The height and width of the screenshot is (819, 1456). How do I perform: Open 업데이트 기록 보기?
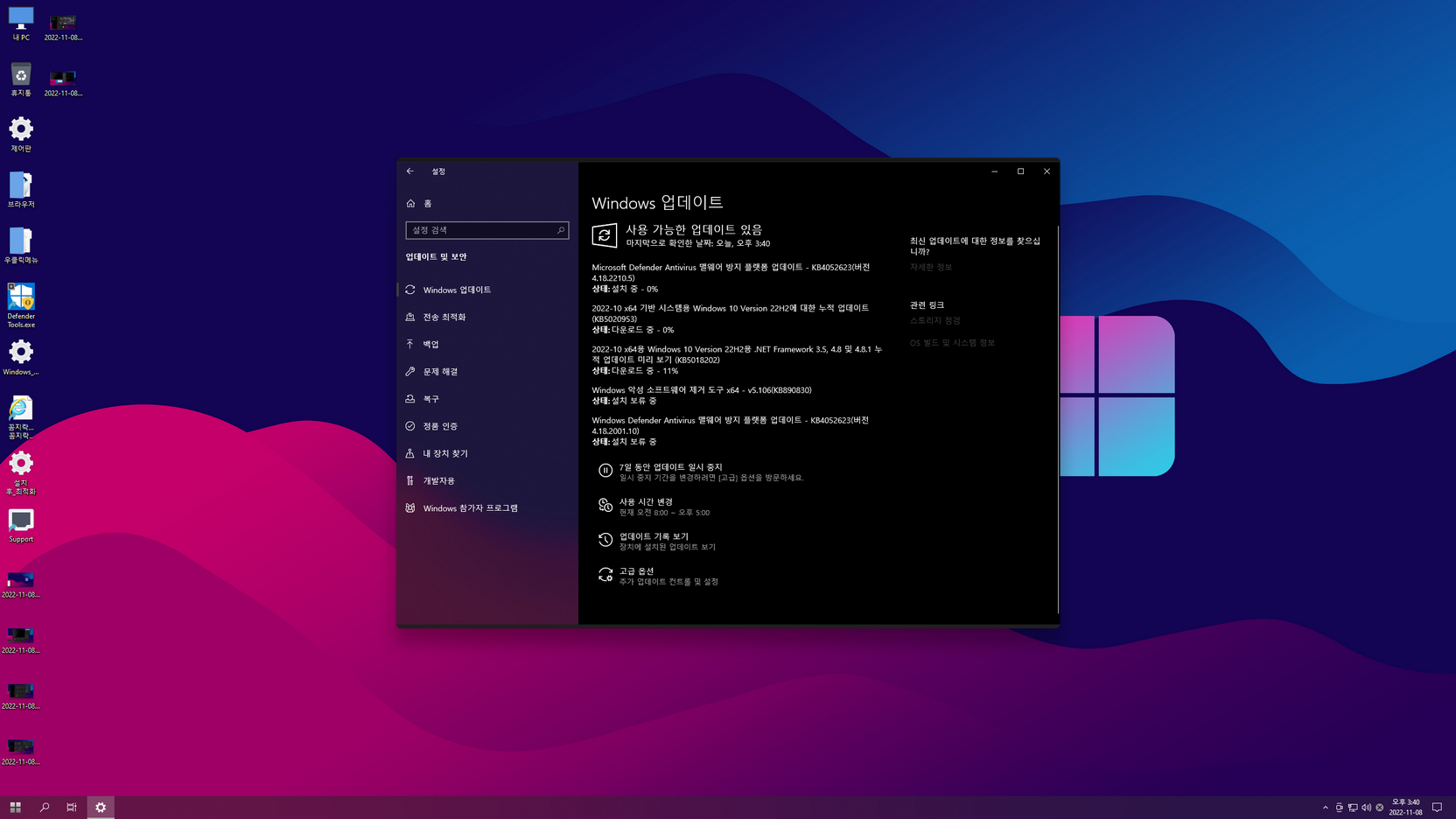tap(654, 536)
